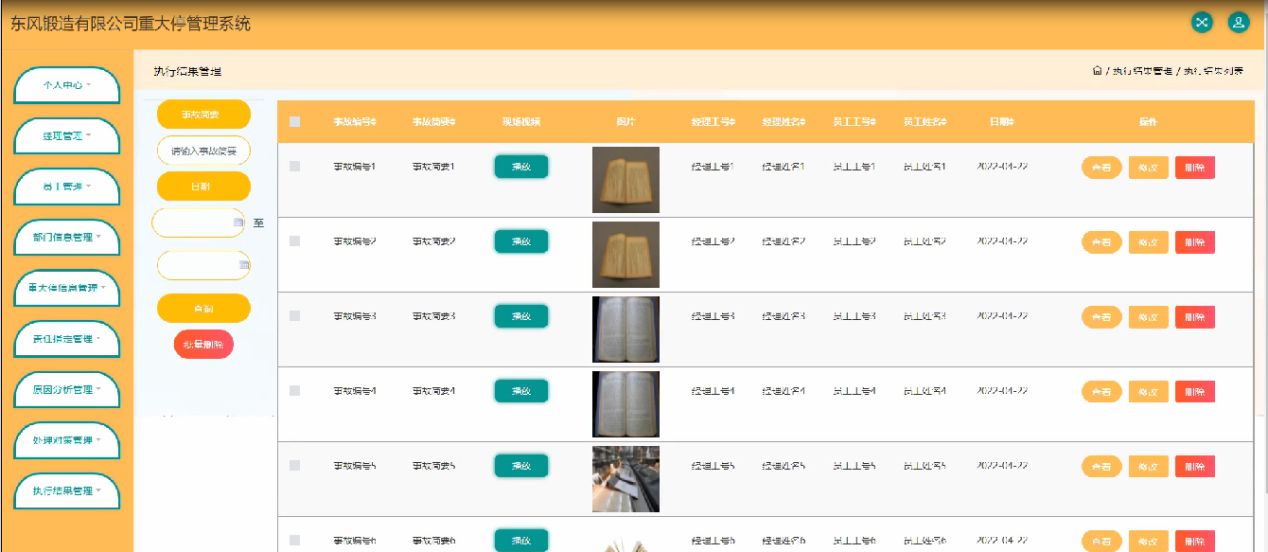Check the checkbox for row 事故编号5
This screenshot has width=1268, height=552.
(x=295, y=466)
